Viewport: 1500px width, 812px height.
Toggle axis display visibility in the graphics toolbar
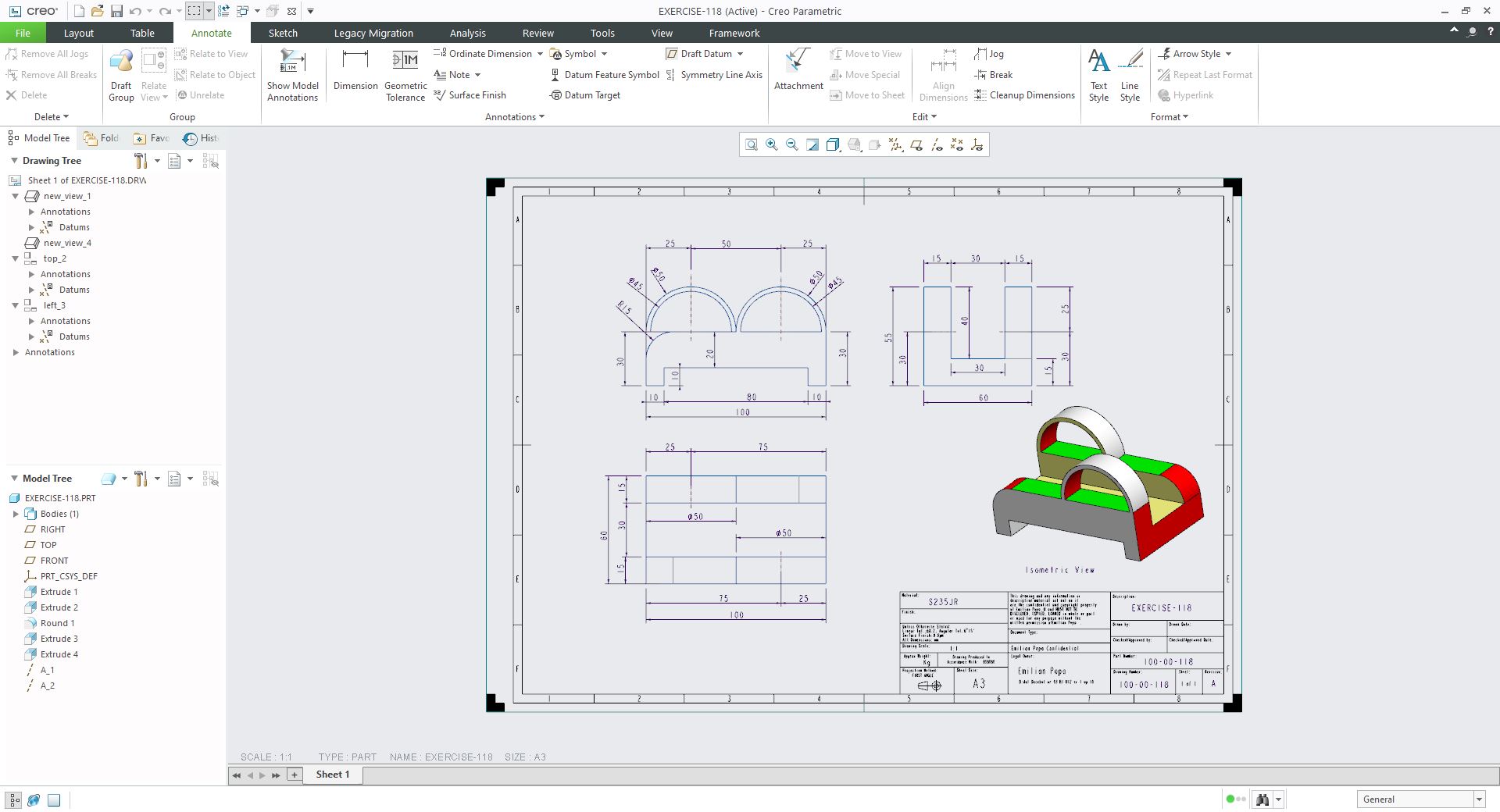point(937,144)
